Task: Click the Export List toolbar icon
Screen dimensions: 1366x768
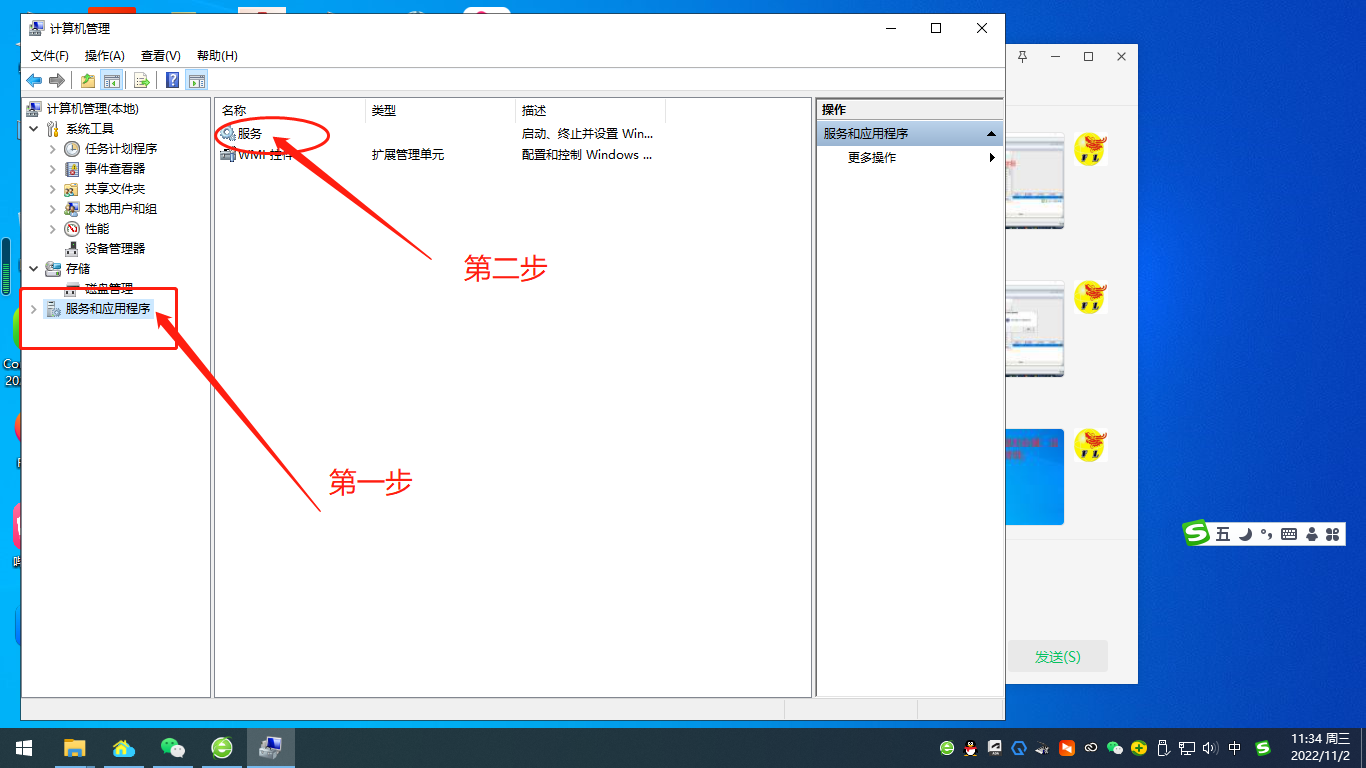Action: (x=142, y=81)
